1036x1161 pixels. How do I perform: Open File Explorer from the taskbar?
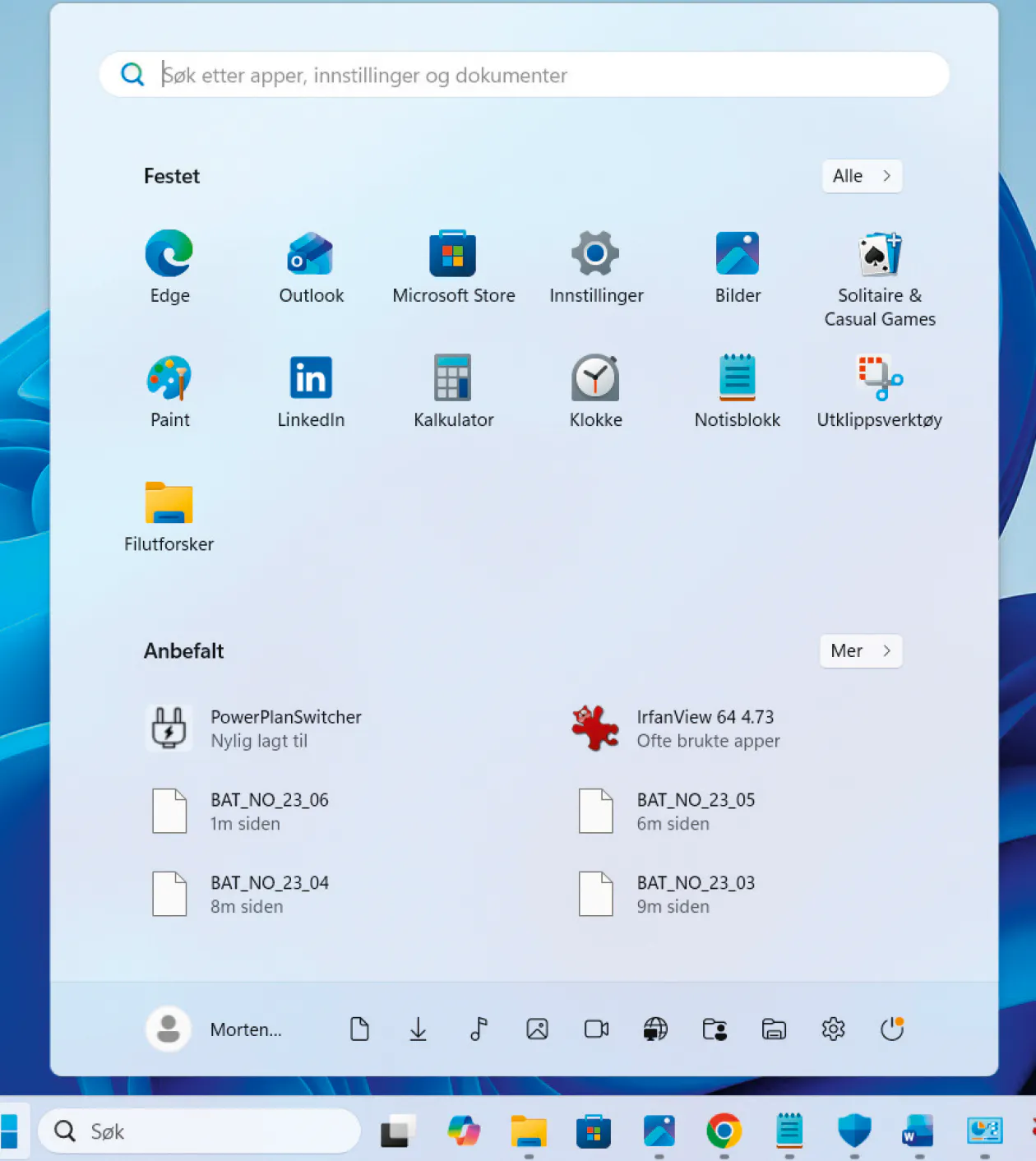[529, 1131]
